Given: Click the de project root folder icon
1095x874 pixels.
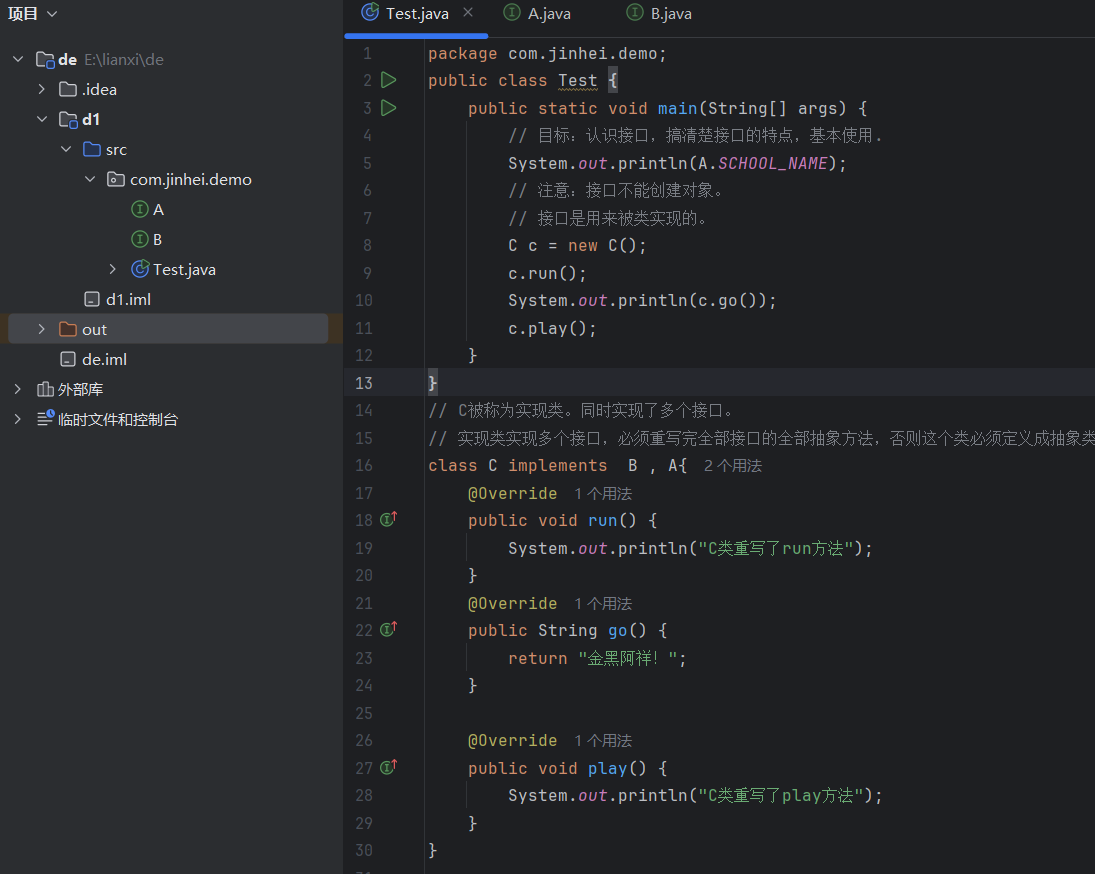Looking at the screenshot, I should pos(45,60).
